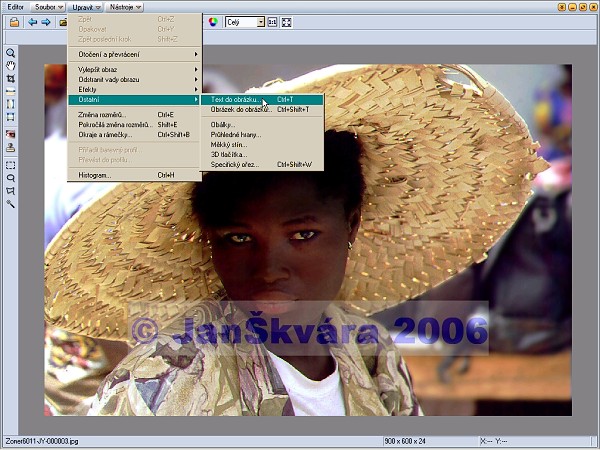Select the Zoom magnifier tool

[x=10, y=52]
